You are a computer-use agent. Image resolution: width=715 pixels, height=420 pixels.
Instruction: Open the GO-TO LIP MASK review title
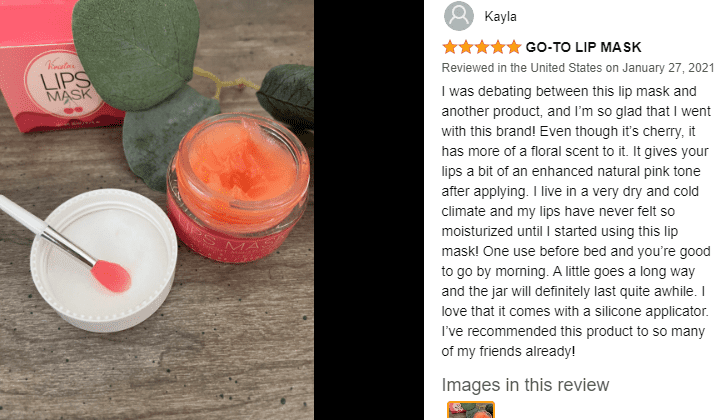583,47
